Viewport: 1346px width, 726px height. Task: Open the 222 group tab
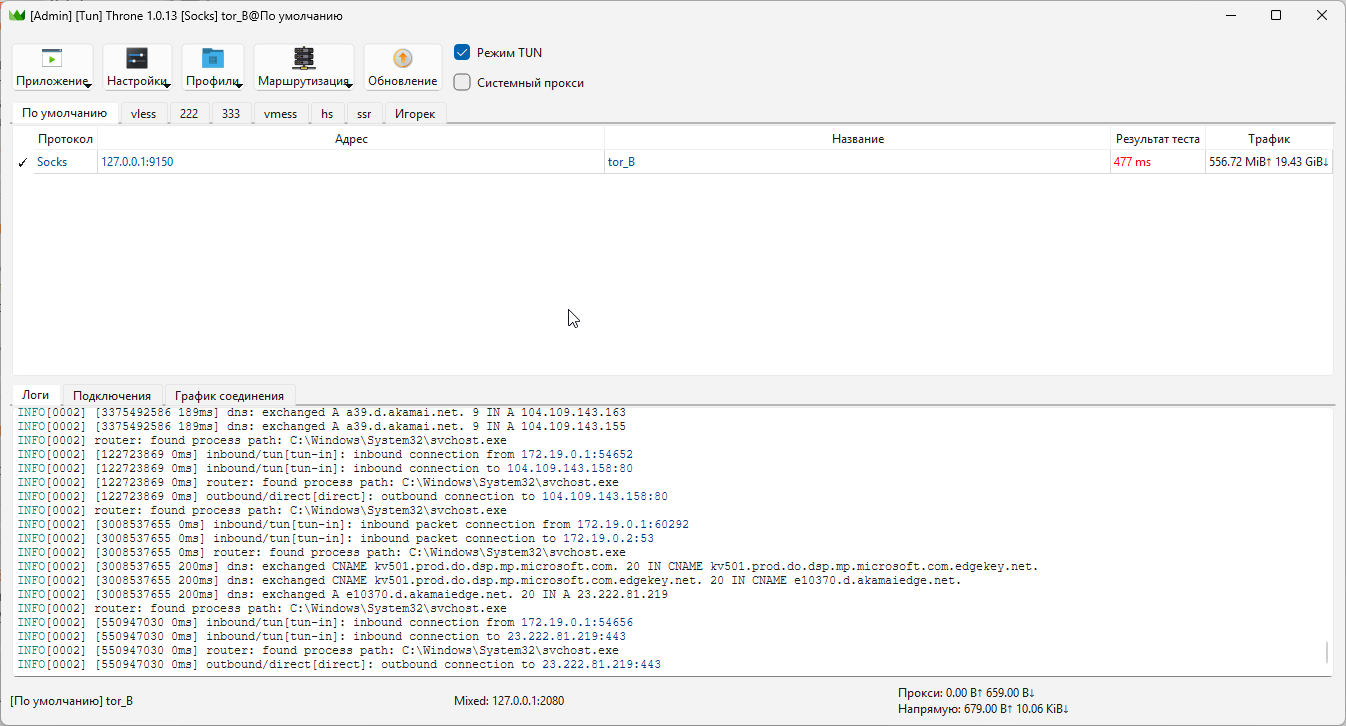189,114
